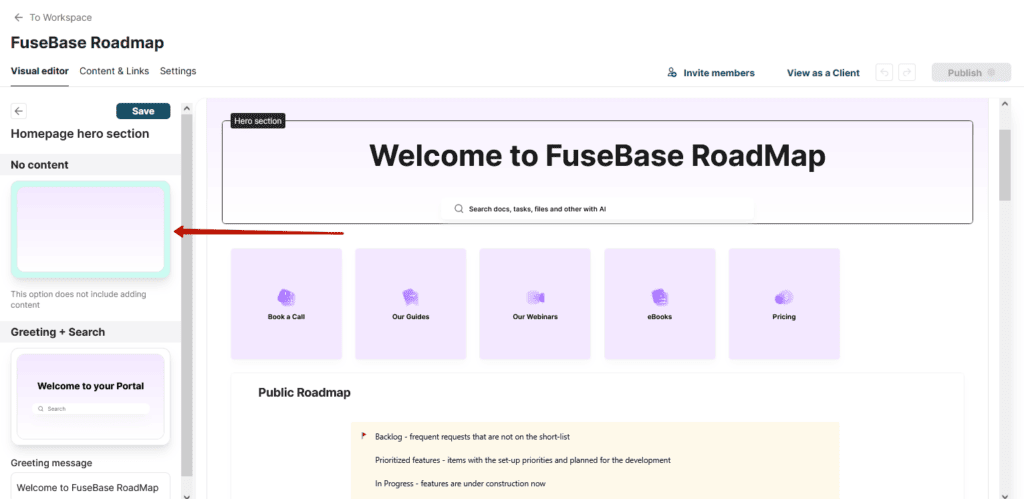The image size is (1024, 499).
Task: Click the Save button
Action: click(143, 111)
